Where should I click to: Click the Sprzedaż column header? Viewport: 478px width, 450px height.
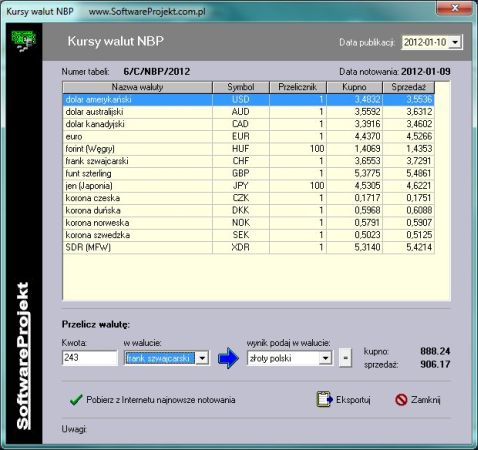click(x=409, y=87)
